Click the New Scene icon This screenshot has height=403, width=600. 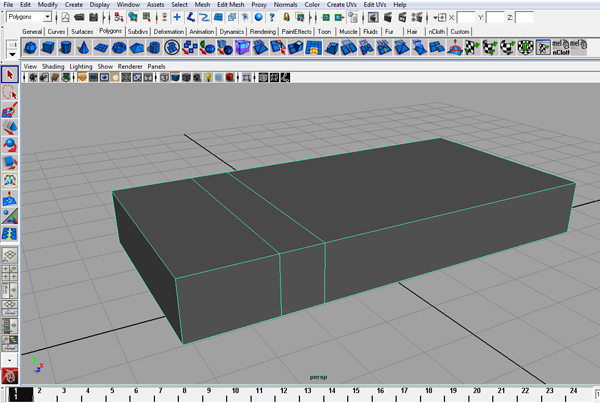[x=65, y=17]
